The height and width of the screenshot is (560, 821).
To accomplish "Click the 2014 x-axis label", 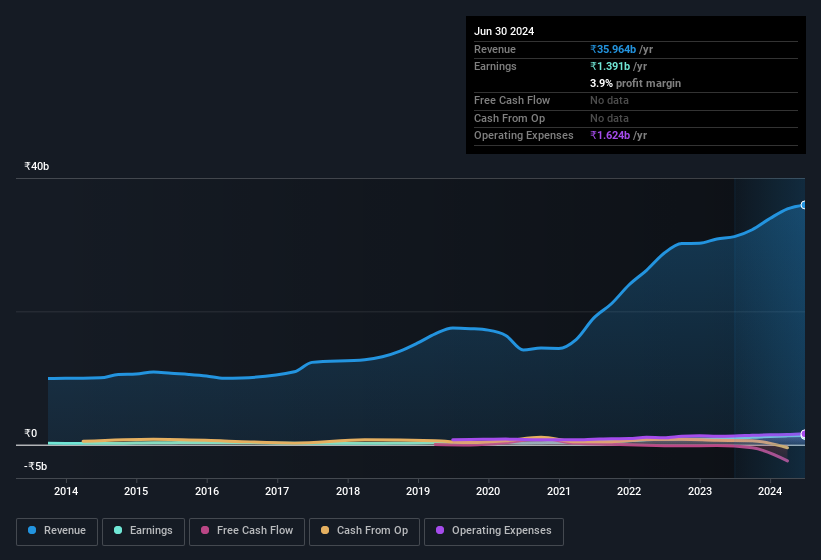I will click(x=66, y=491).
